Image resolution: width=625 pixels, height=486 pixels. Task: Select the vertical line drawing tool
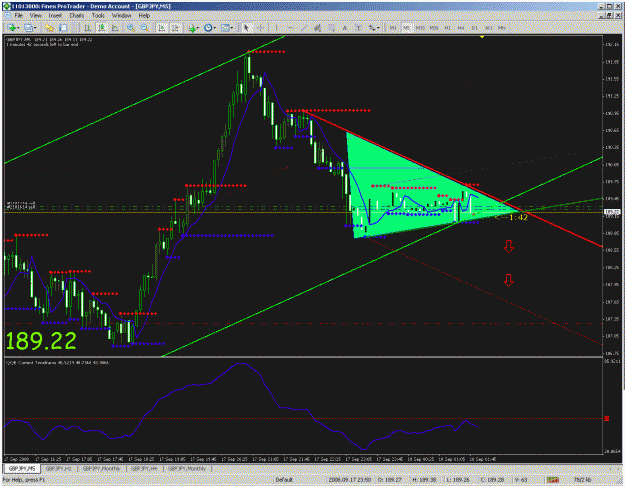coord(276,28)
